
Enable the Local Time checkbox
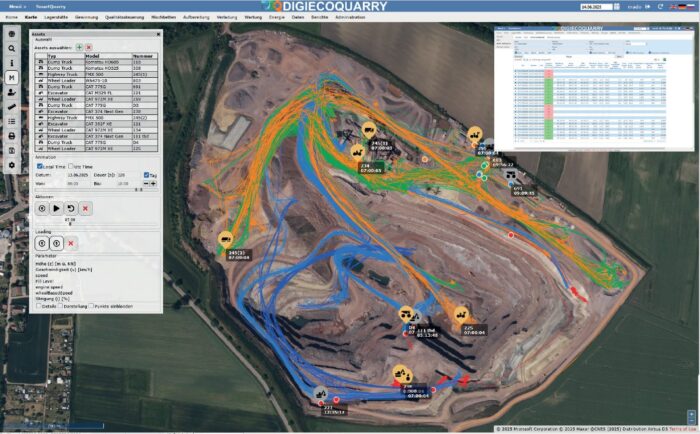coord(39,166)
